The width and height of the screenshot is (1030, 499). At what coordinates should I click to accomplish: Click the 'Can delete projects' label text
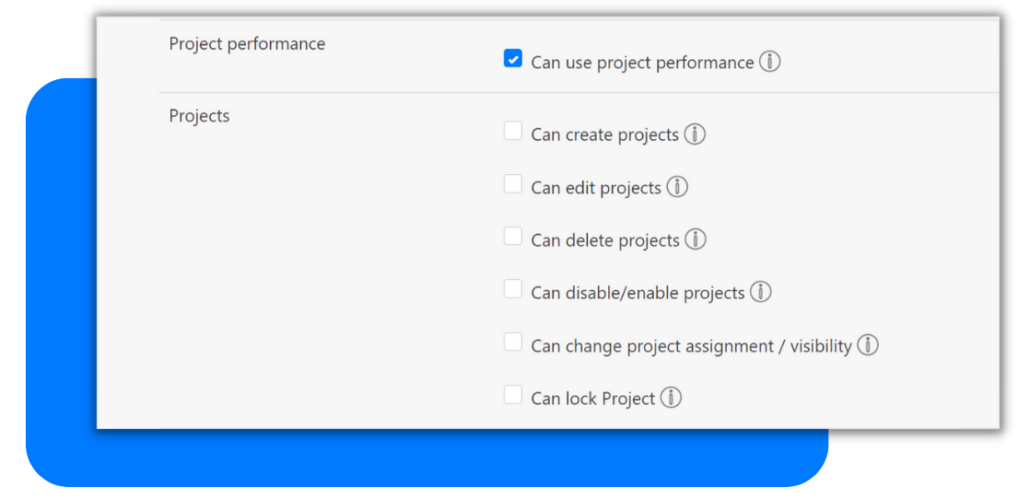click(605, 240)
